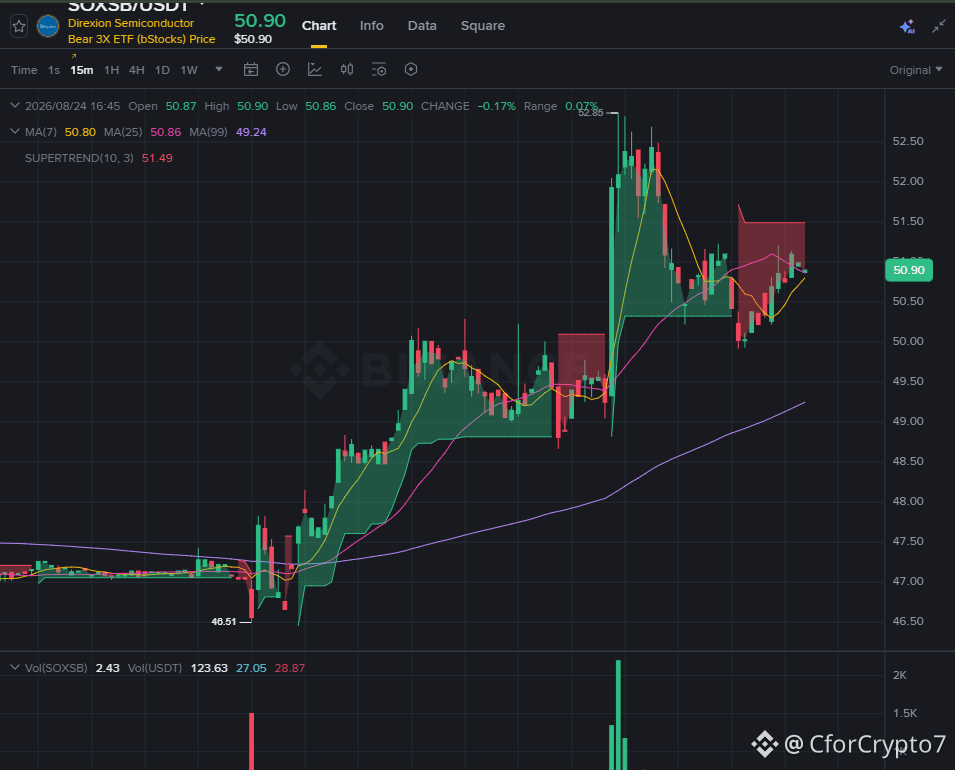Switch to the Chart tab
Image resolution: width=955 pixels, height=770 pixels.
[x=319, y=26]
